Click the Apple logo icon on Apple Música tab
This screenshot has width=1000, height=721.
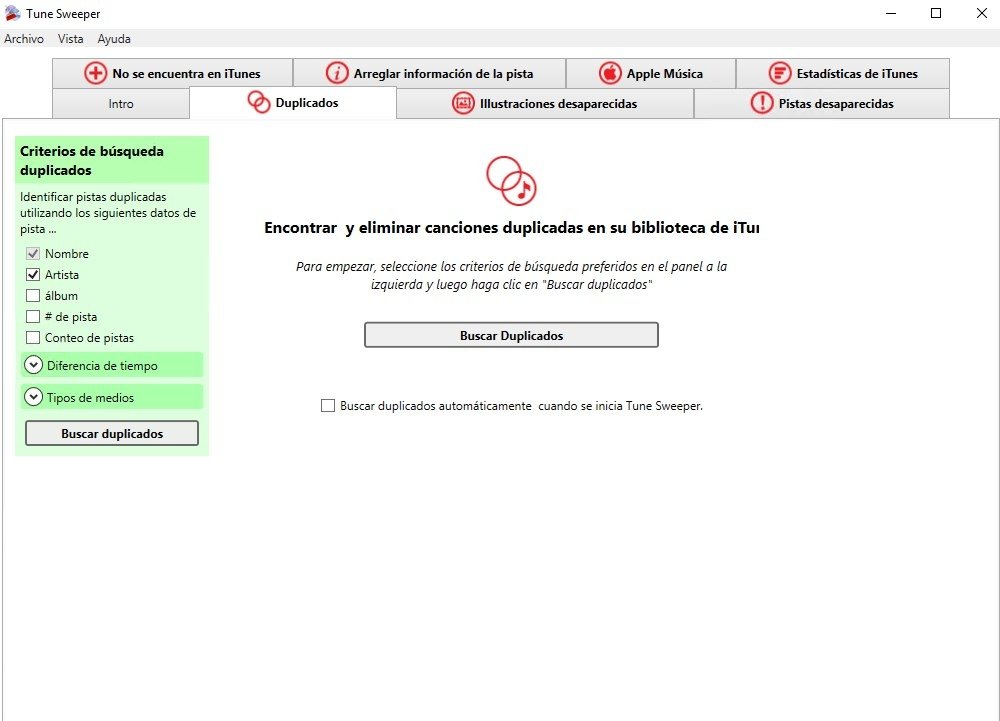pos(610,73)
